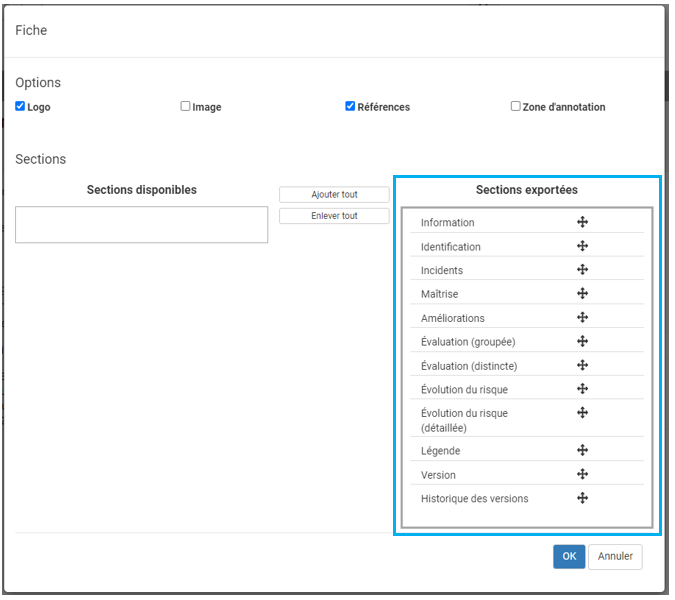Click the move handle for Version row
Screen dimensions: 675x600
coord(582,475)
